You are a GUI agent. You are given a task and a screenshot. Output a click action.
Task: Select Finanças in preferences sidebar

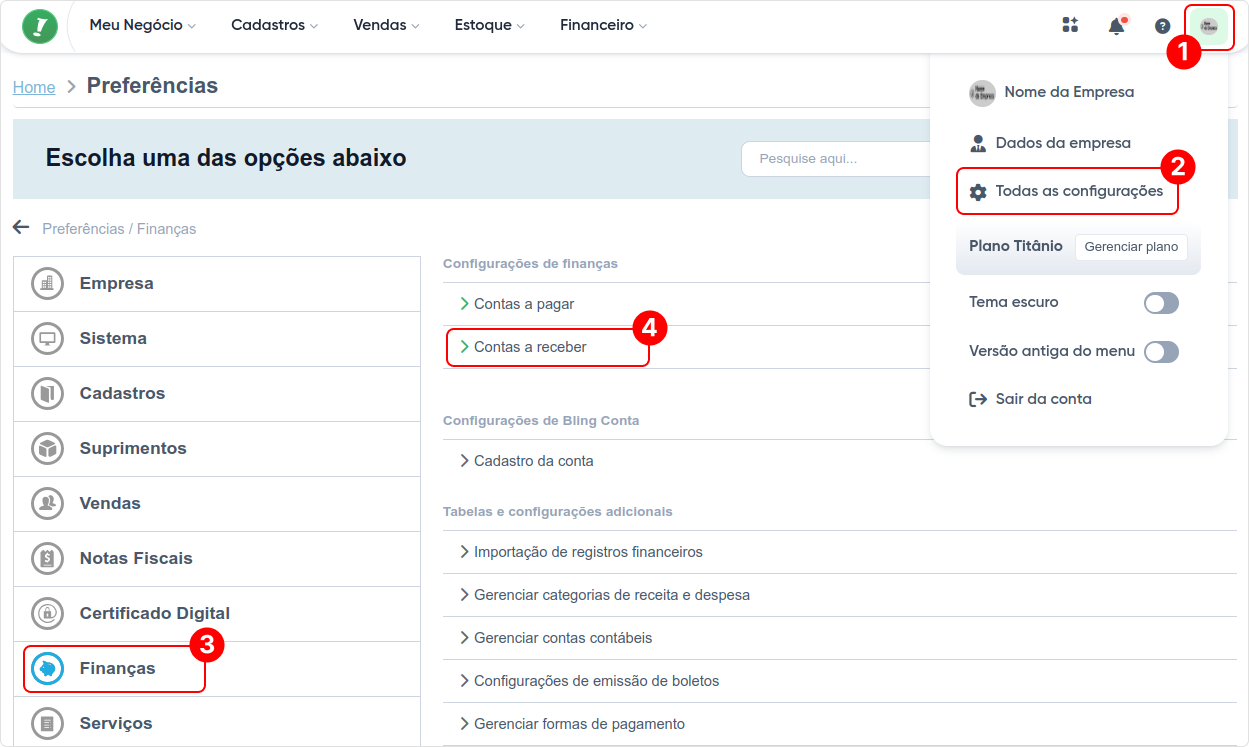pyautogui.click(x=217, y=669)
